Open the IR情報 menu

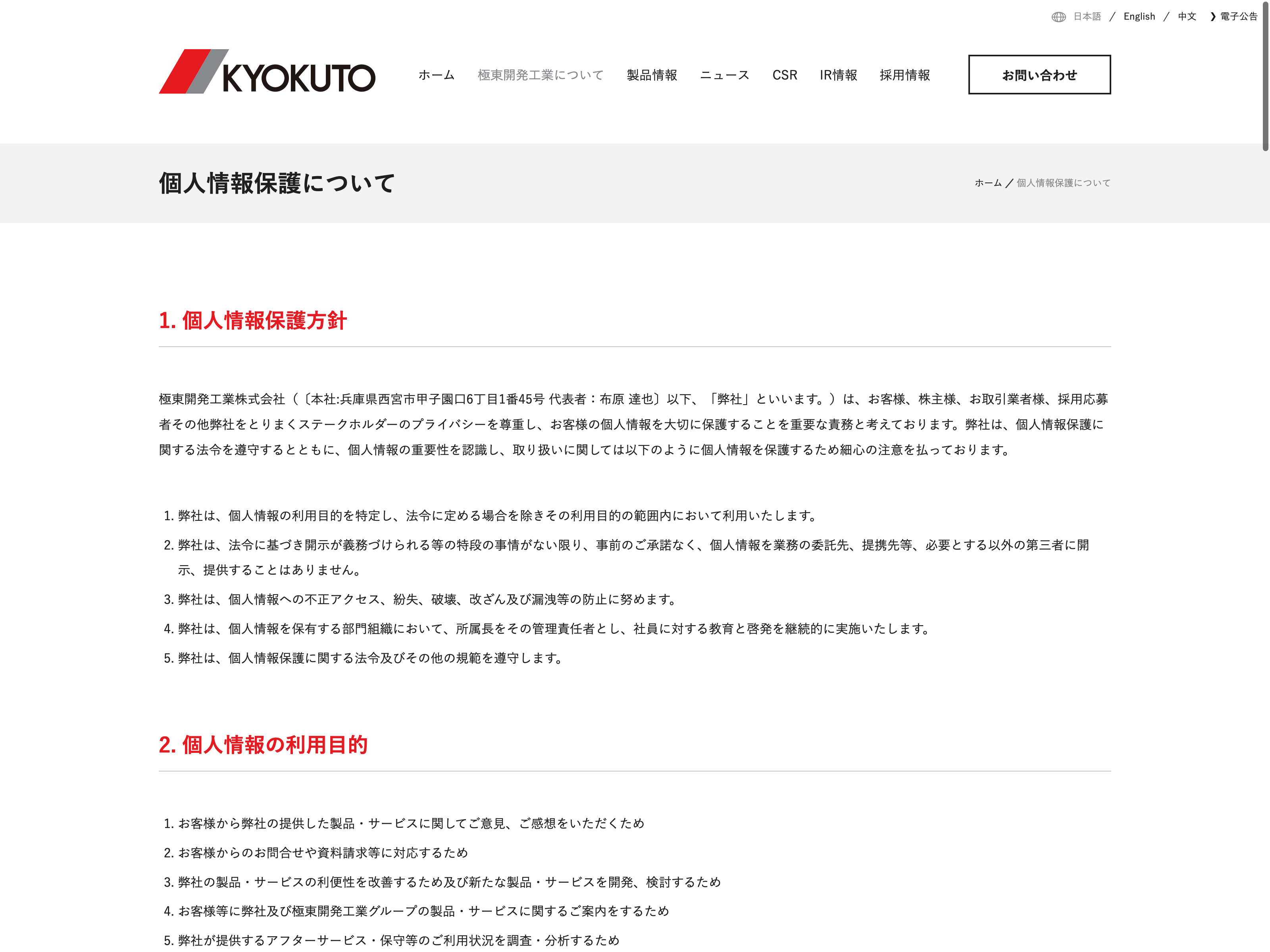(838, 75)
